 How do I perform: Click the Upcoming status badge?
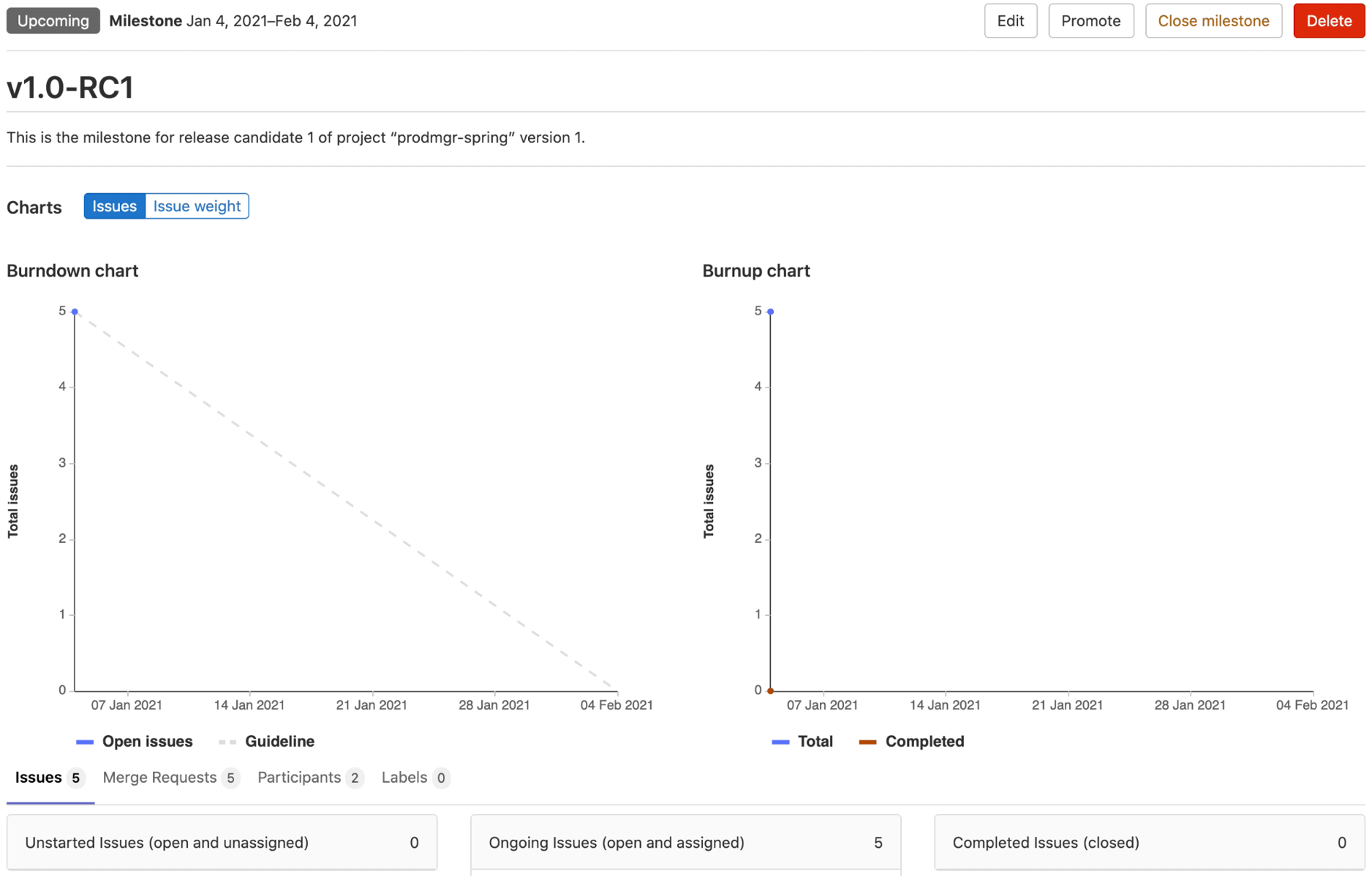coord(53,20)
